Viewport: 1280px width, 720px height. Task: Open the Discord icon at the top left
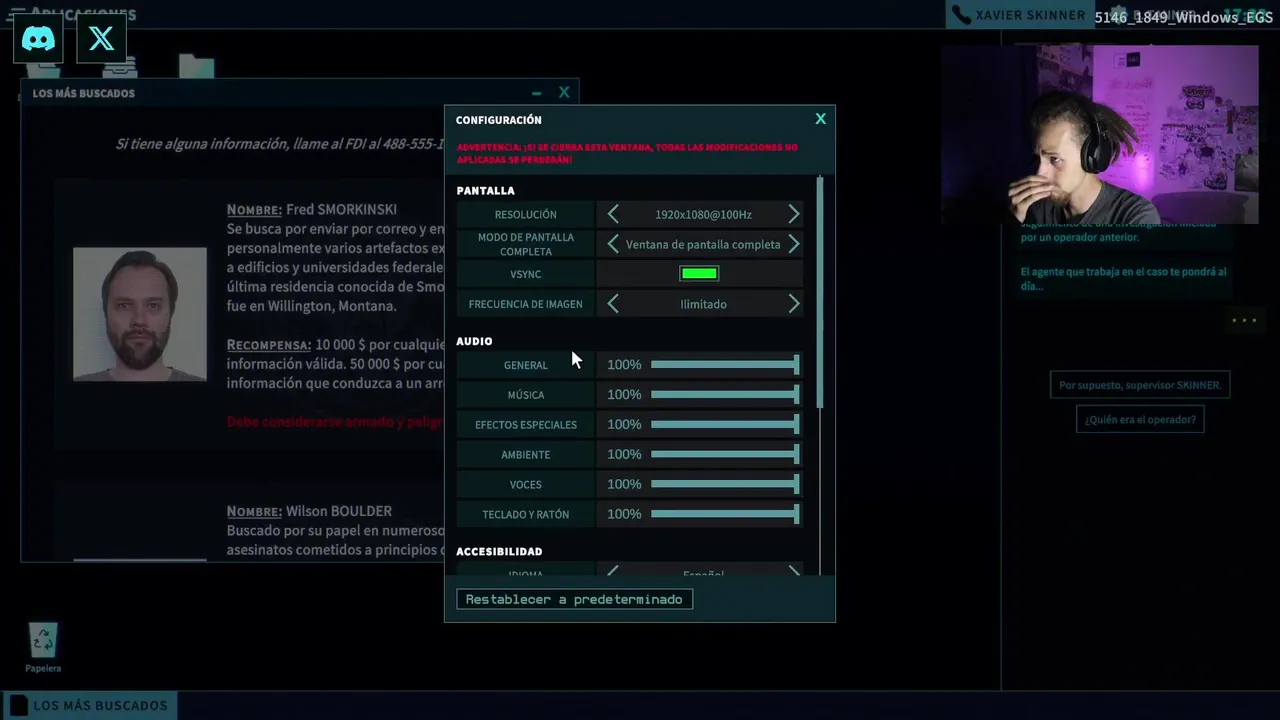coord(38,39)
